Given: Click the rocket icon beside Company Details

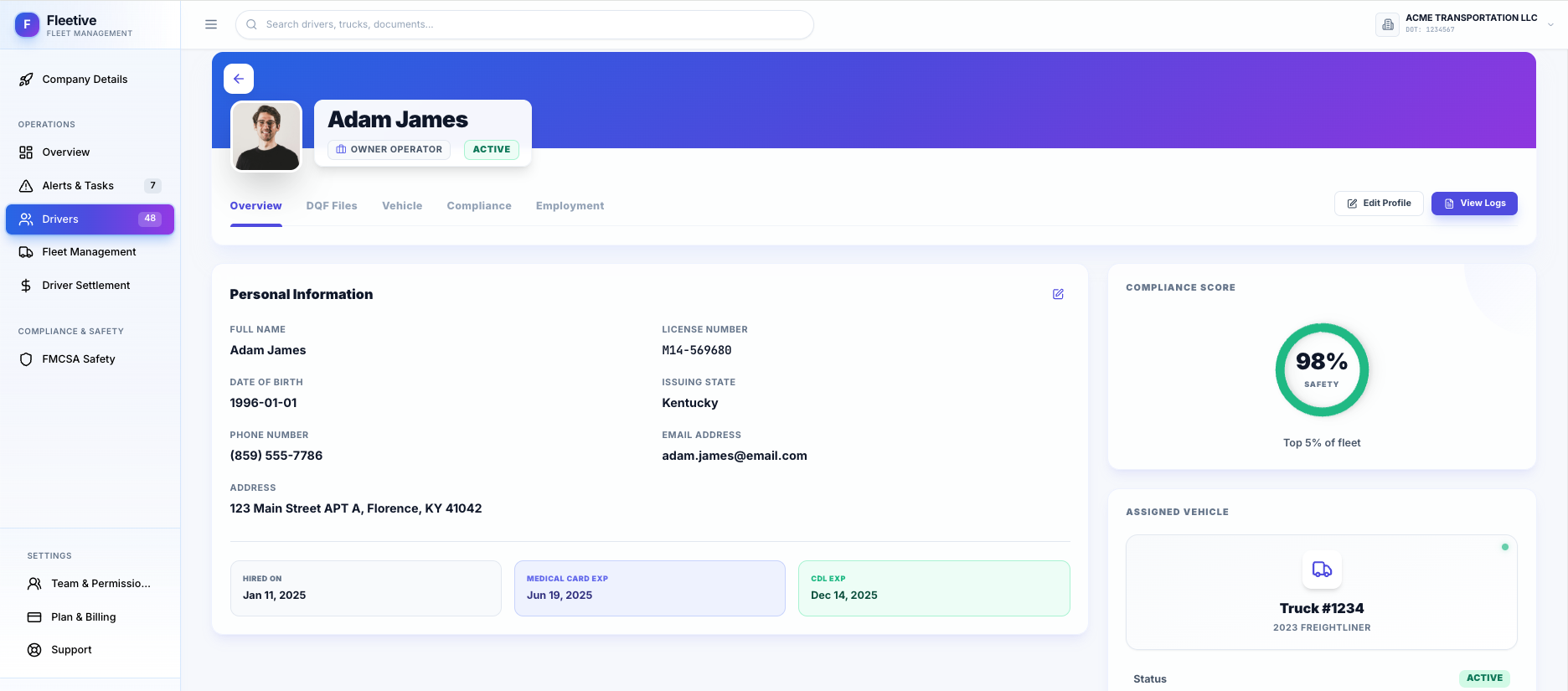Looking at the screenshot, I should coord(26,80).
